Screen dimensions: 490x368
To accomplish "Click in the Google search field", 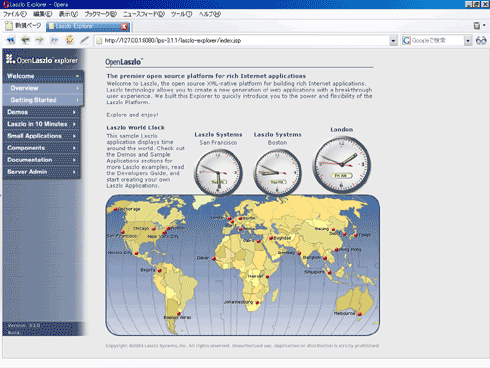I will (437, 41).
